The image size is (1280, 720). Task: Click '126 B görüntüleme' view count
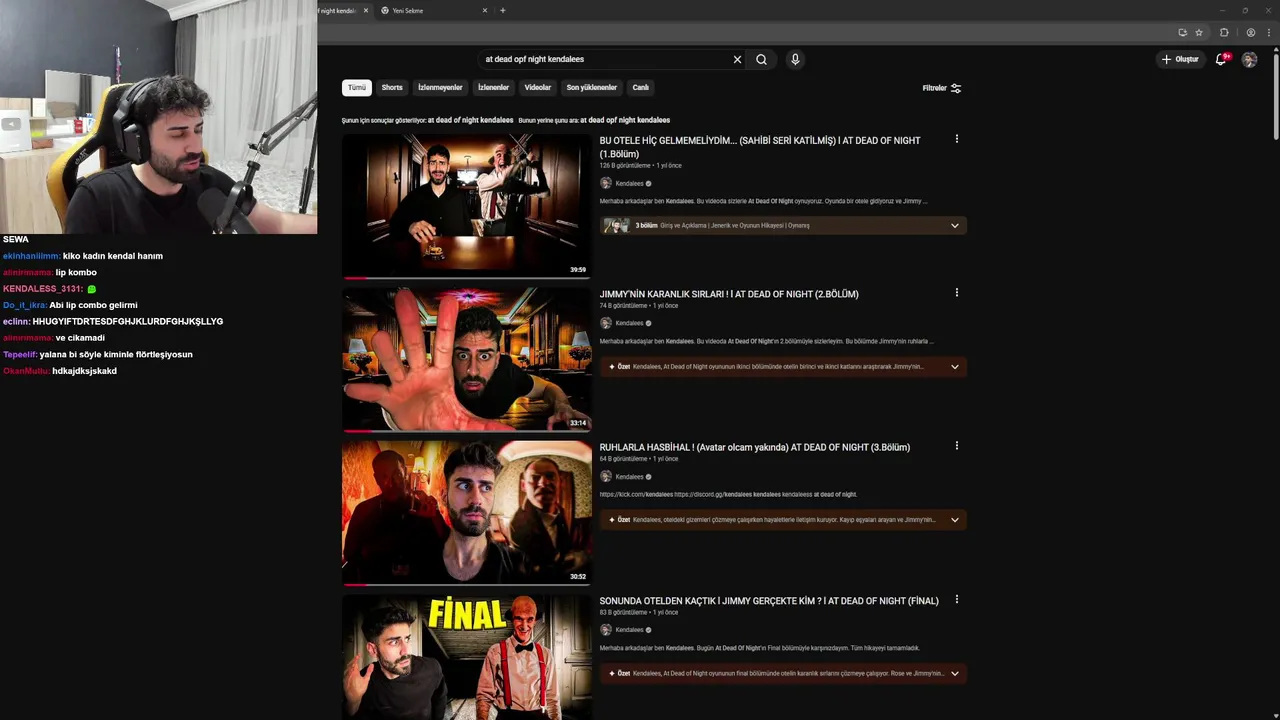point(624,166)
